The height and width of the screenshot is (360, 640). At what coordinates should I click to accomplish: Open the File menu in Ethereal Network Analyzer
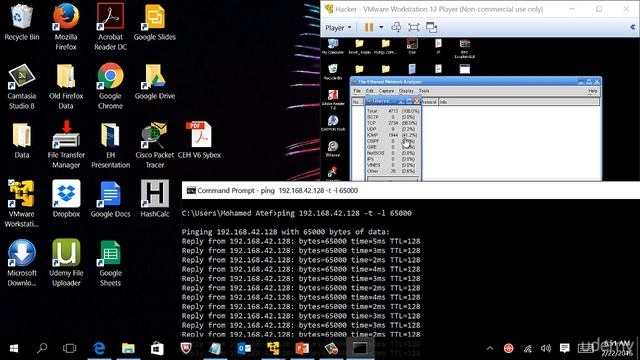(x=357, y=91)
